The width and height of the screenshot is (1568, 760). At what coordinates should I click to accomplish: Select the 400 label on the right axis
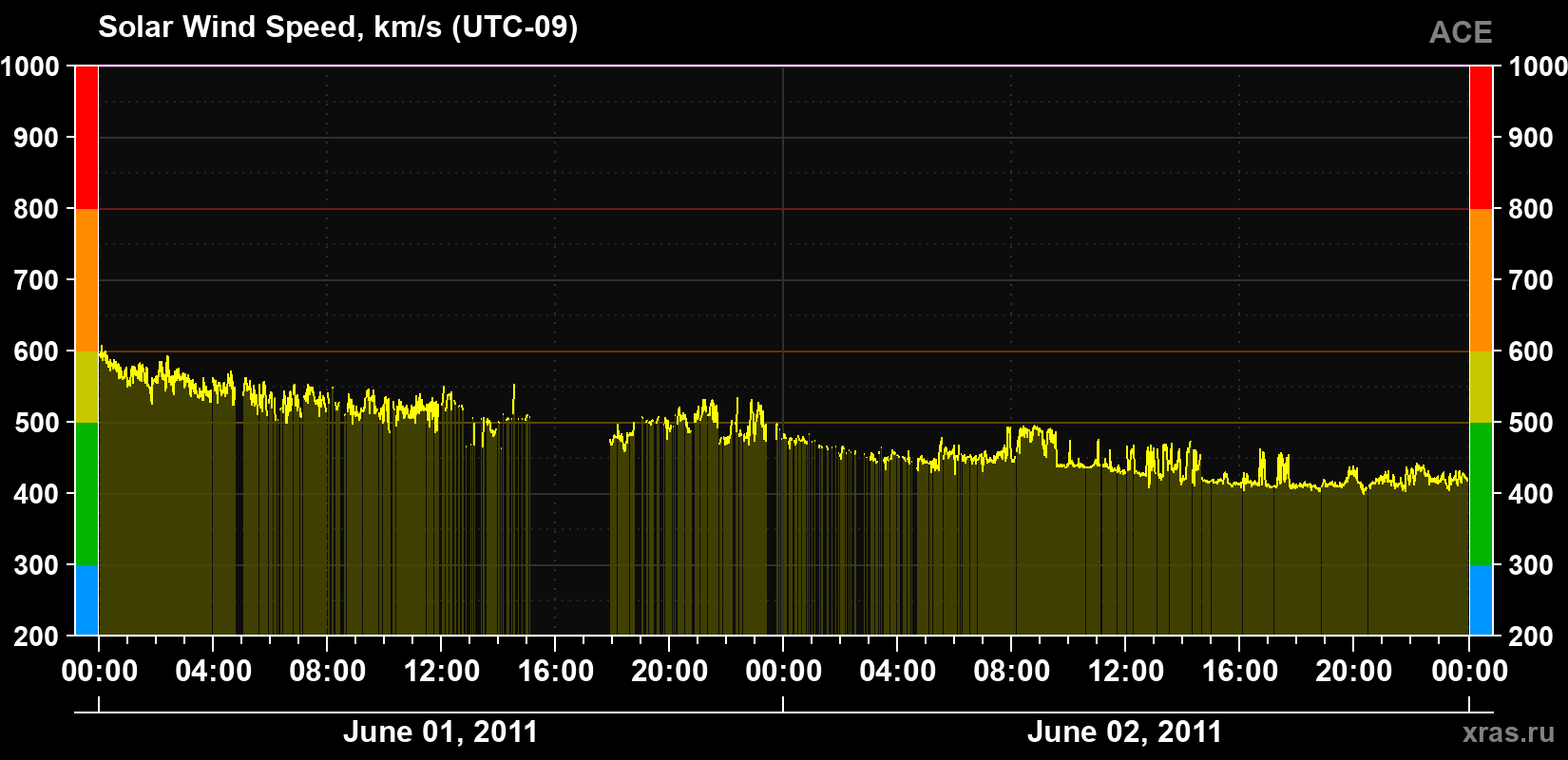tap(1531, 494)
